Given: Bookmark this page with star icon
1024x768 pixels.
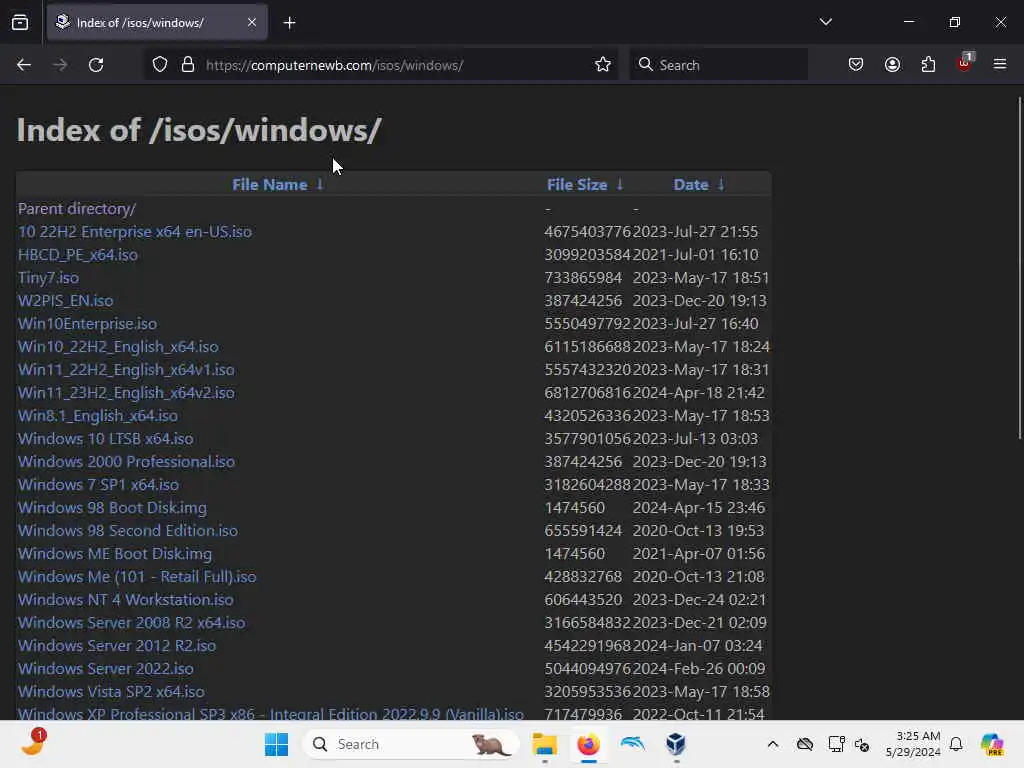Looking at the screenshot, I should pos(603,65).
